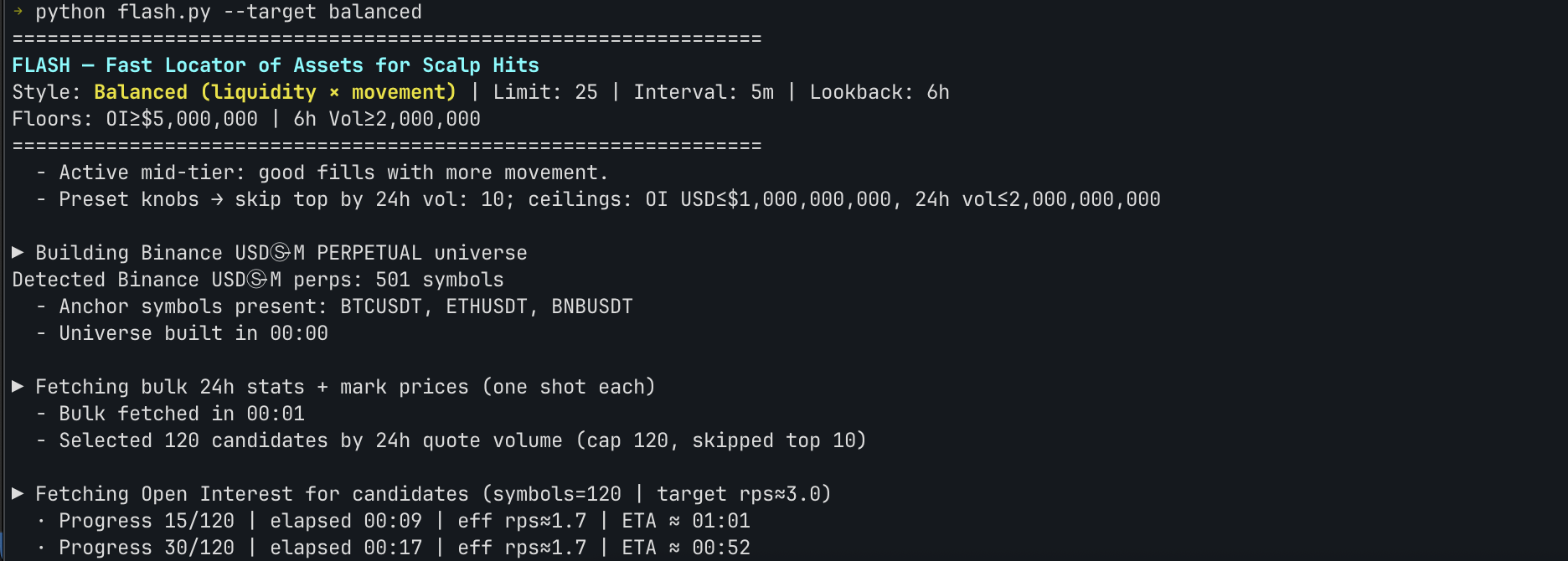Click the BNBUSDT anchor symbol
1568x561 pixels.
point(591,306)
